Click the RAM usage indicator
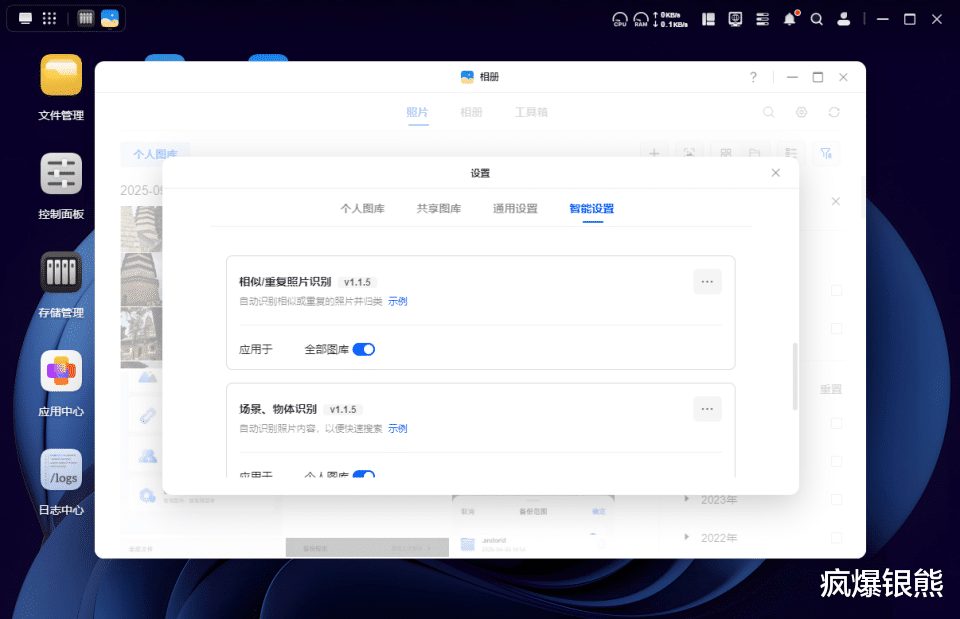 click(640, 20)
